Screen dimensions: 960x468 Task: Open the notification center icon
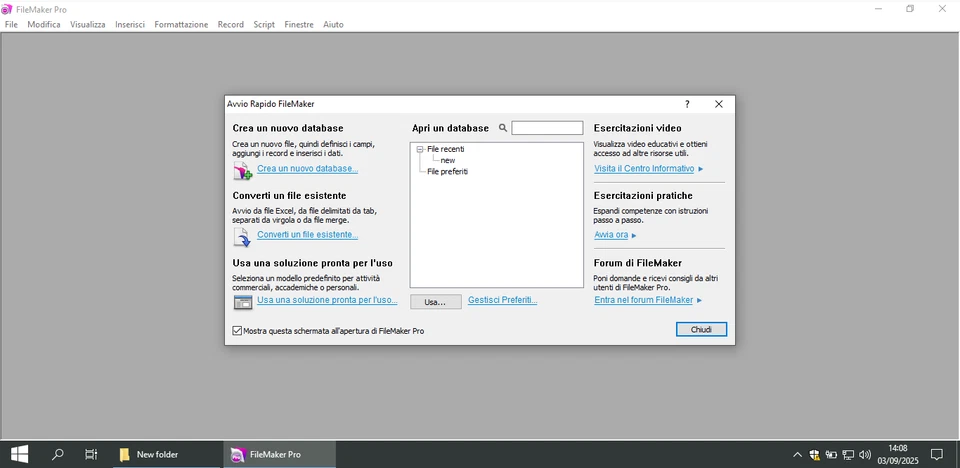coord(936,454)
